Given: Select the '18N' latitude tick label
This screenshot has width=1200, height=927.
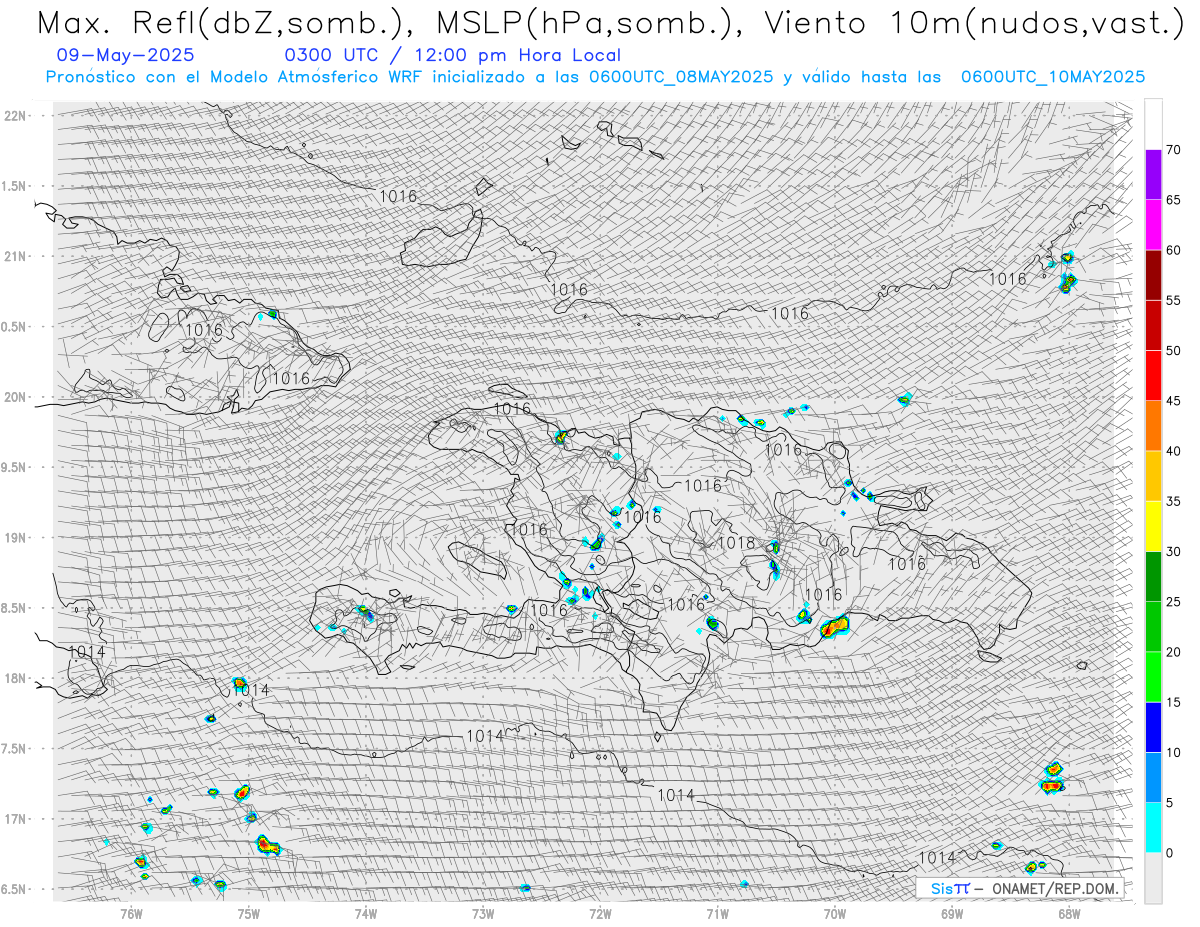Looking at the screenshot, I should pos(14,678).
